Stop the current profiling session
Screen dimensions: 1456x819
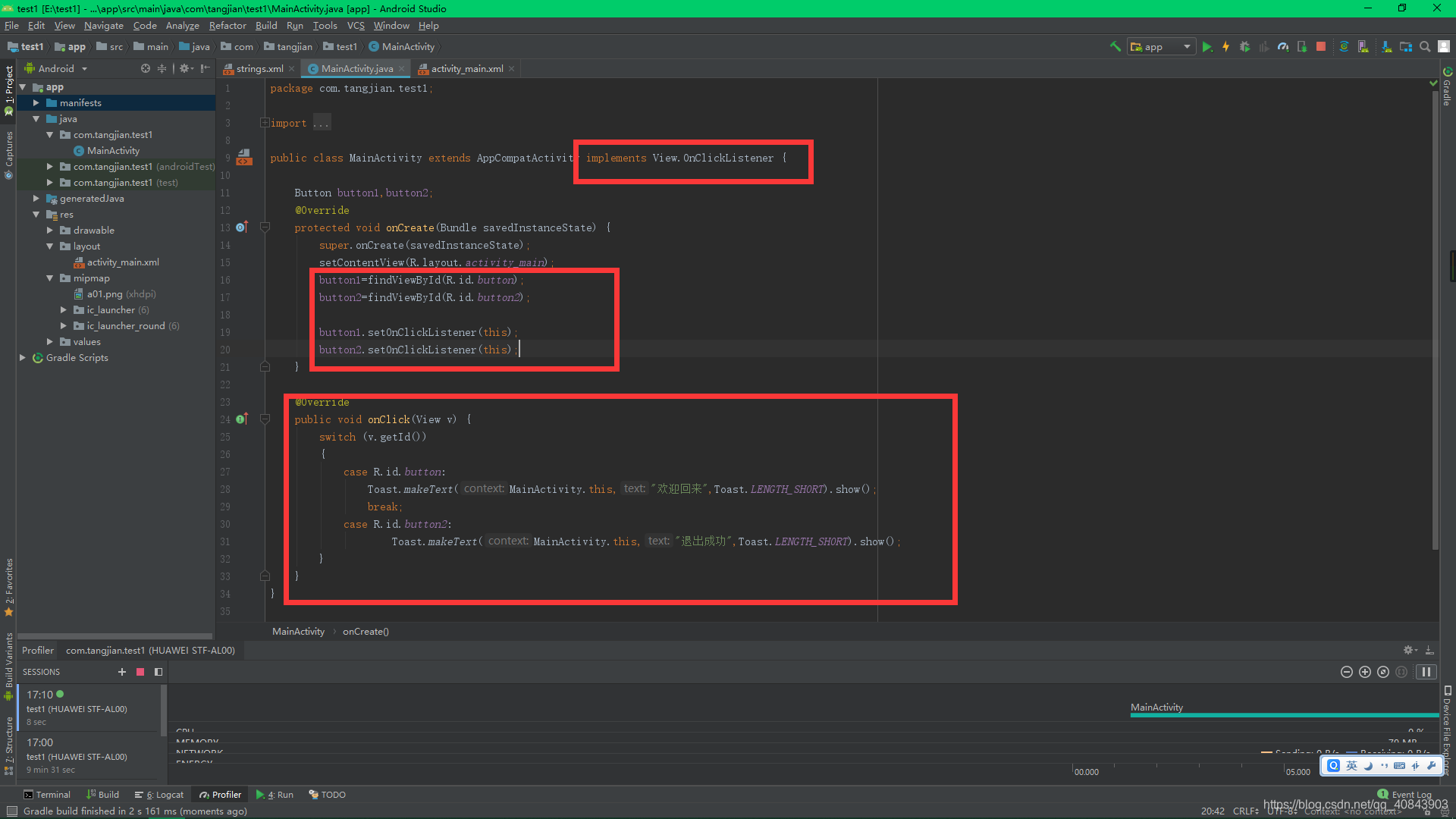(140, 672)
